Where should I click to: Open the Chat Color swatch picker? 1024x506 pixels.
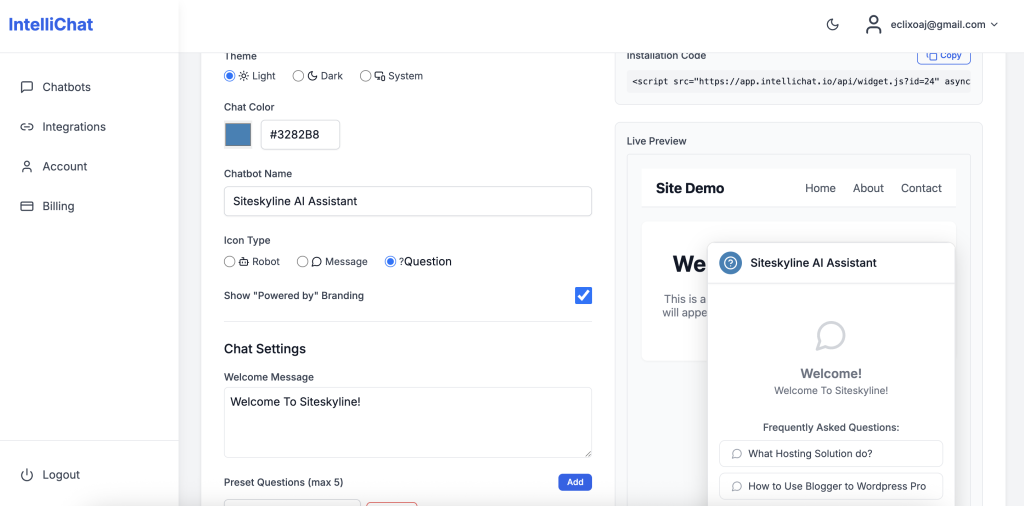(x=238, y=134)
